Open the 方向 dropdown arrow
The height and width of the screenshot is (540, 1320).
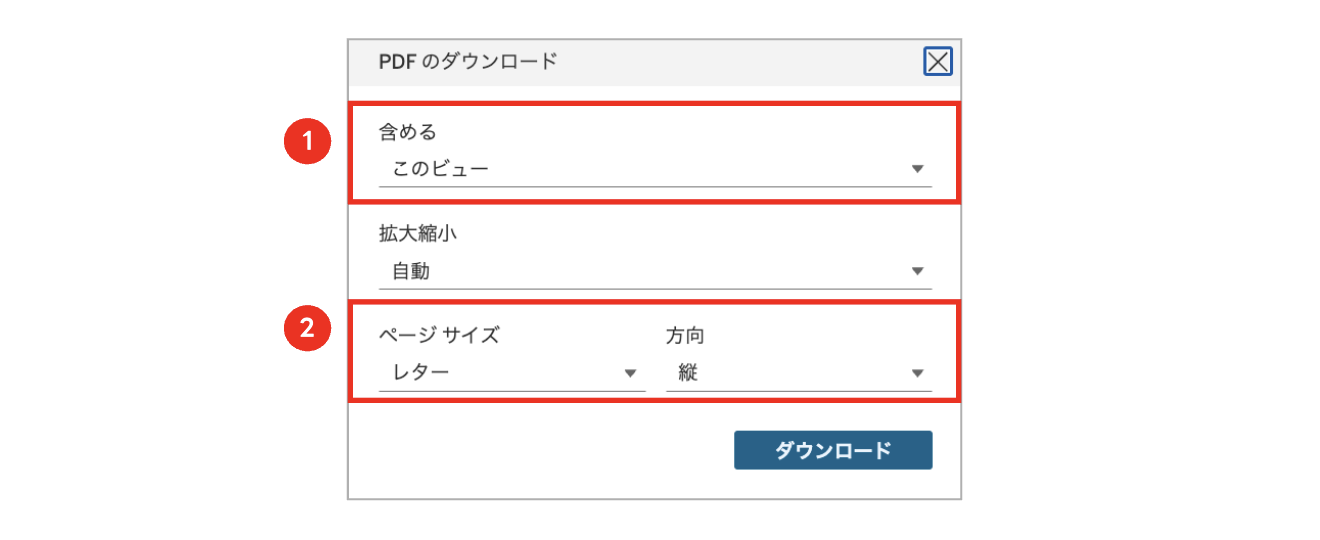click(x=917, y=373)
